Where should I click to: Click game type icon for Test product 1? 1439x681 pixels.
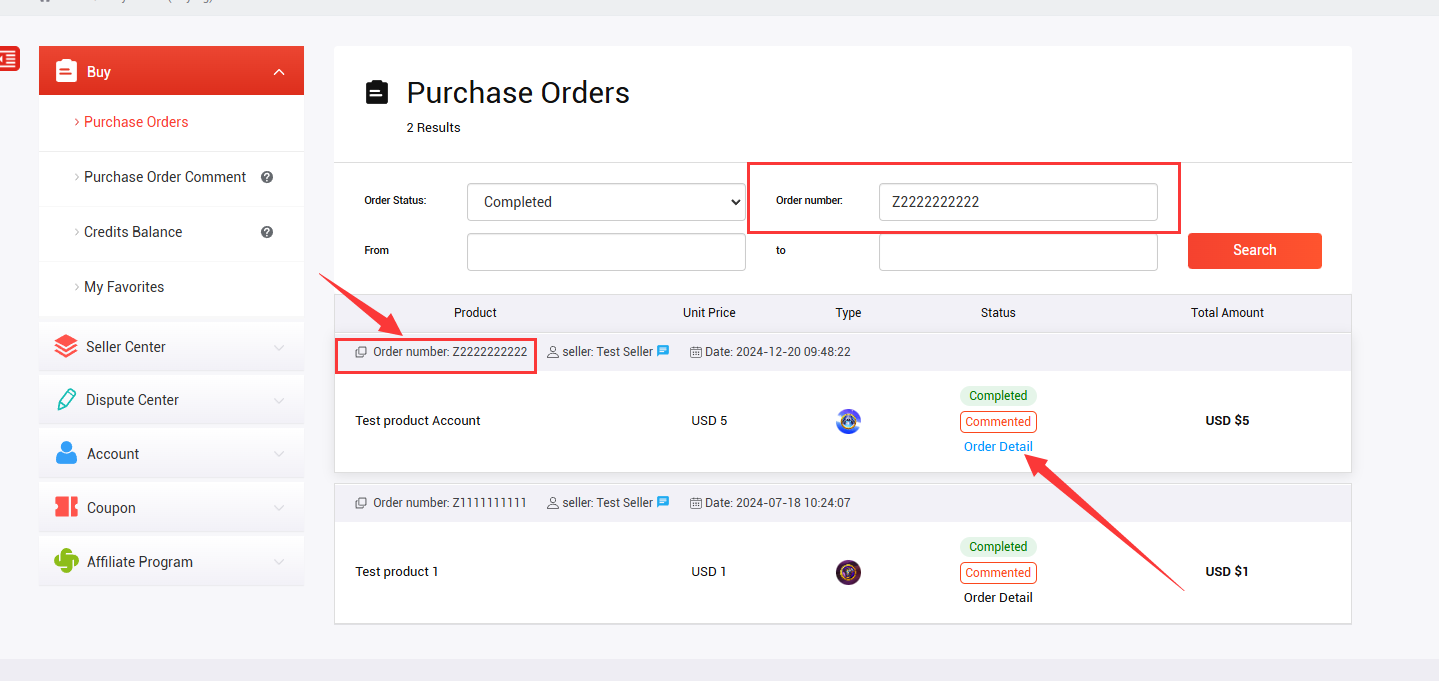pyautogui.click(x=848, y=572)
